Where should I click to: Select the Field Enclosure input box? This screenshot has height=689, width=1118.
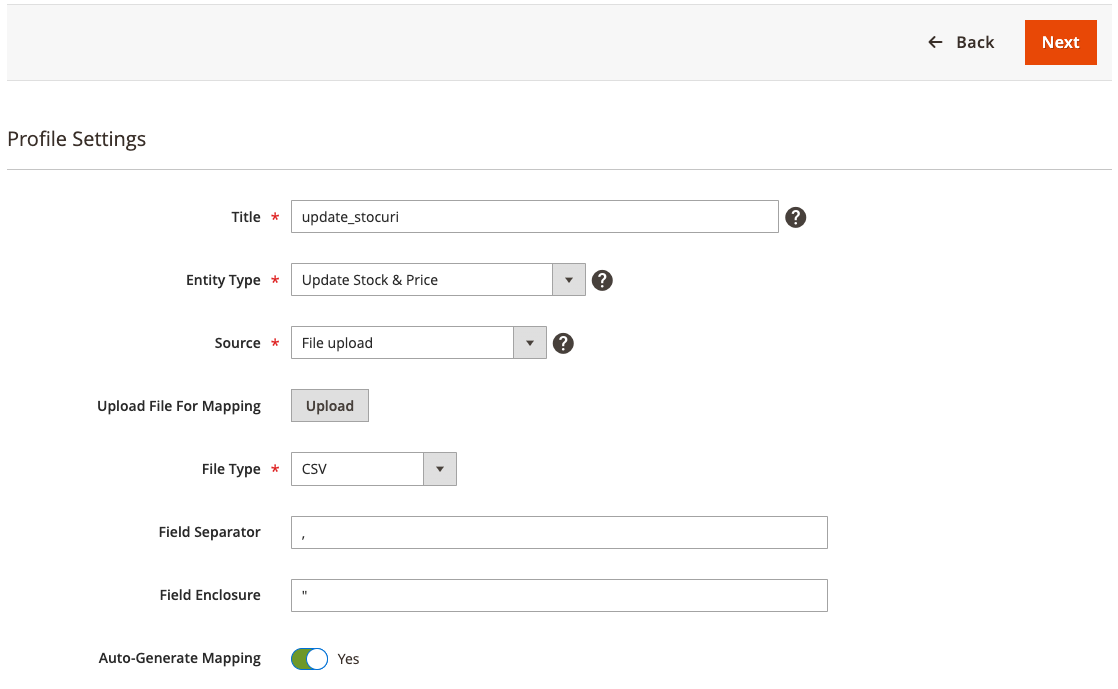click(559, 596)
